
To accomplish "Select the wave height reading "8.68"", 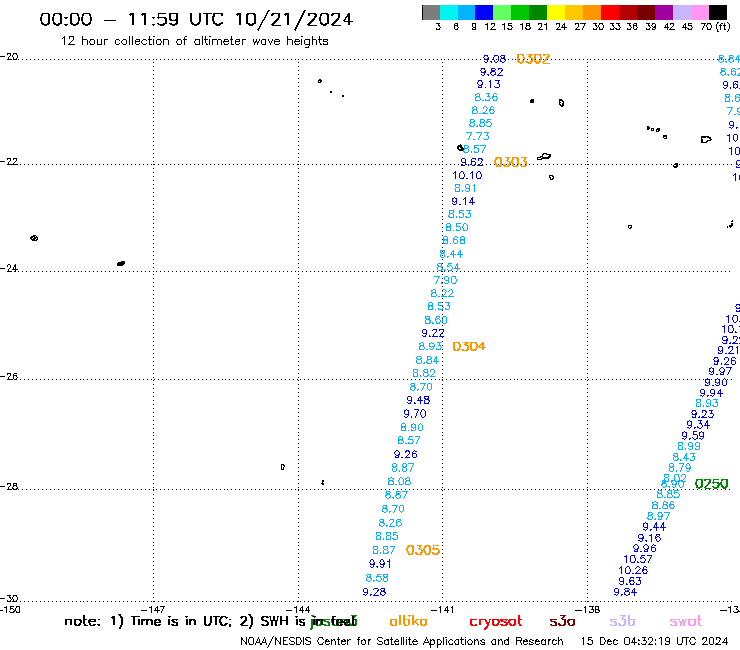I will (x=454, y=241).
